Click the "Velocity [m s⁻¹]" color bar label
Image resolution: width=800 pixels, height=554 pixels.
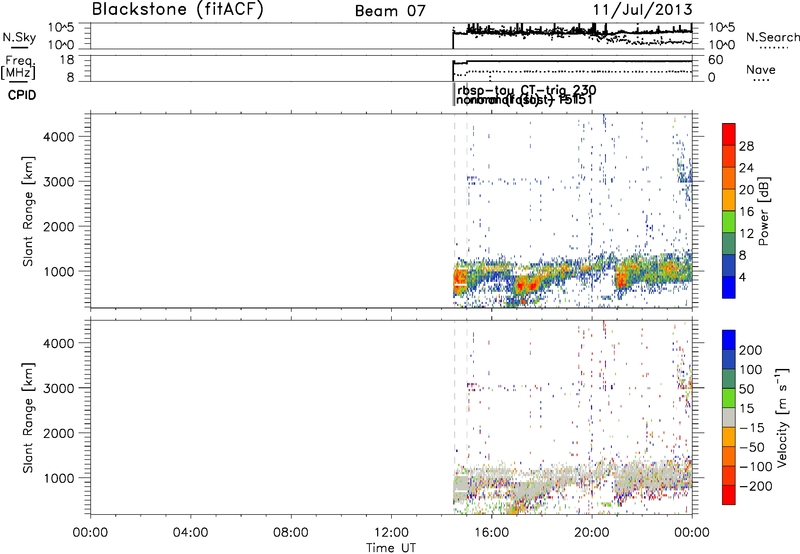[x=782, y=417]
